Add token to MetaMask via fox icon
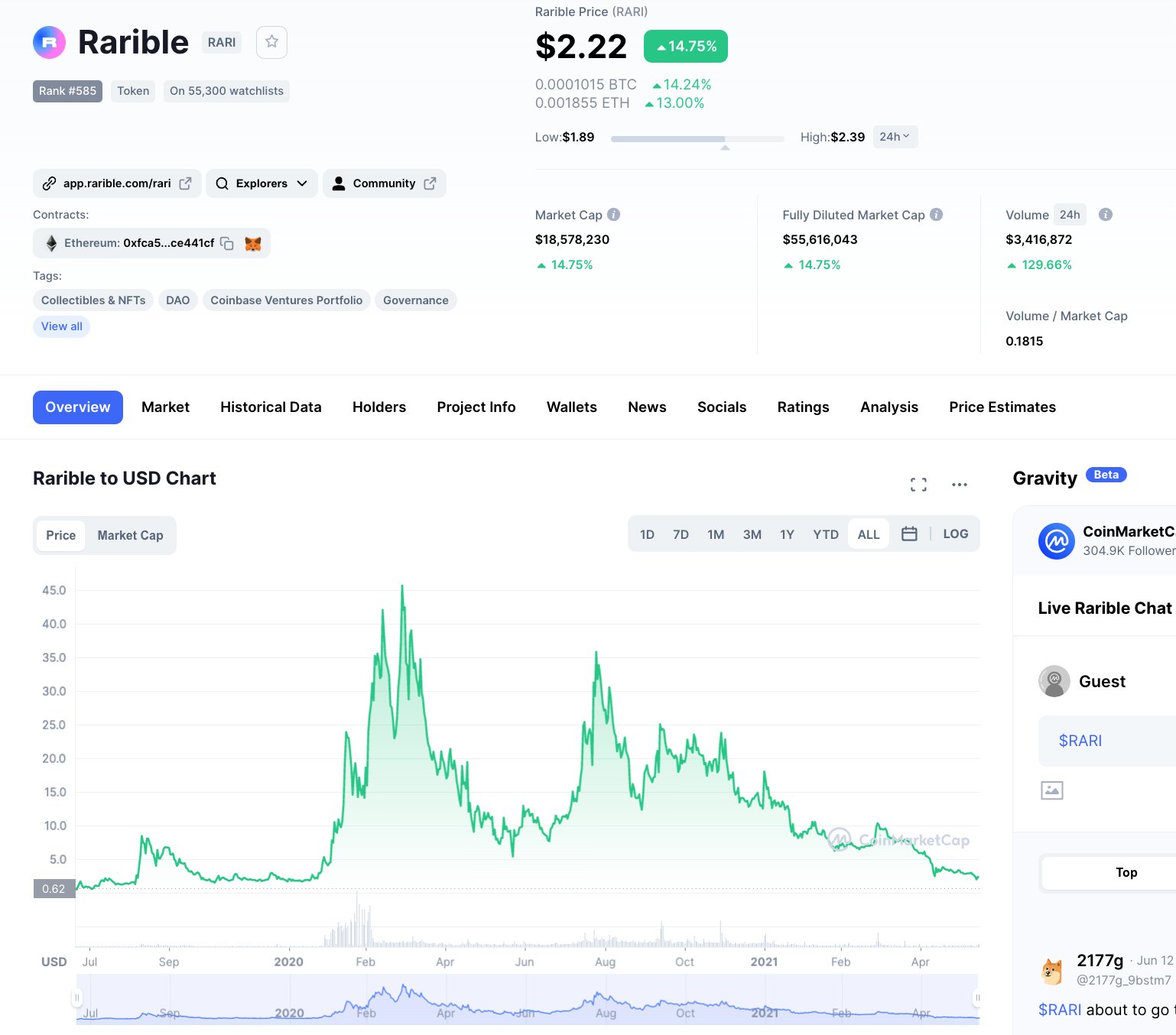The width and height of the screenshot is (1176, 1035). point(253,243)
